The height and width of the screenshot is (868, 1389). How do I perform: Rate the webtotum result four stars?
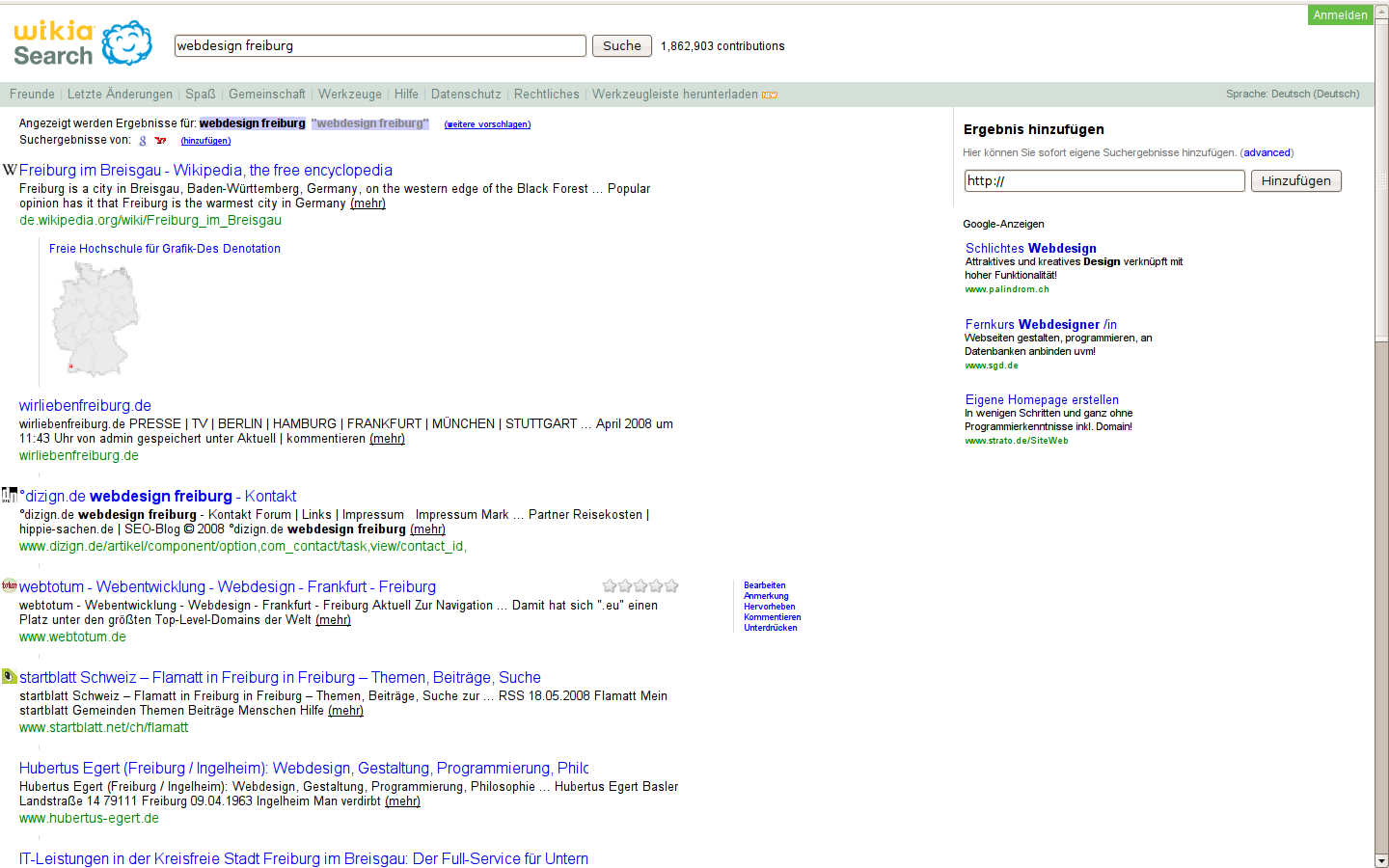click(x=656, y=585)
